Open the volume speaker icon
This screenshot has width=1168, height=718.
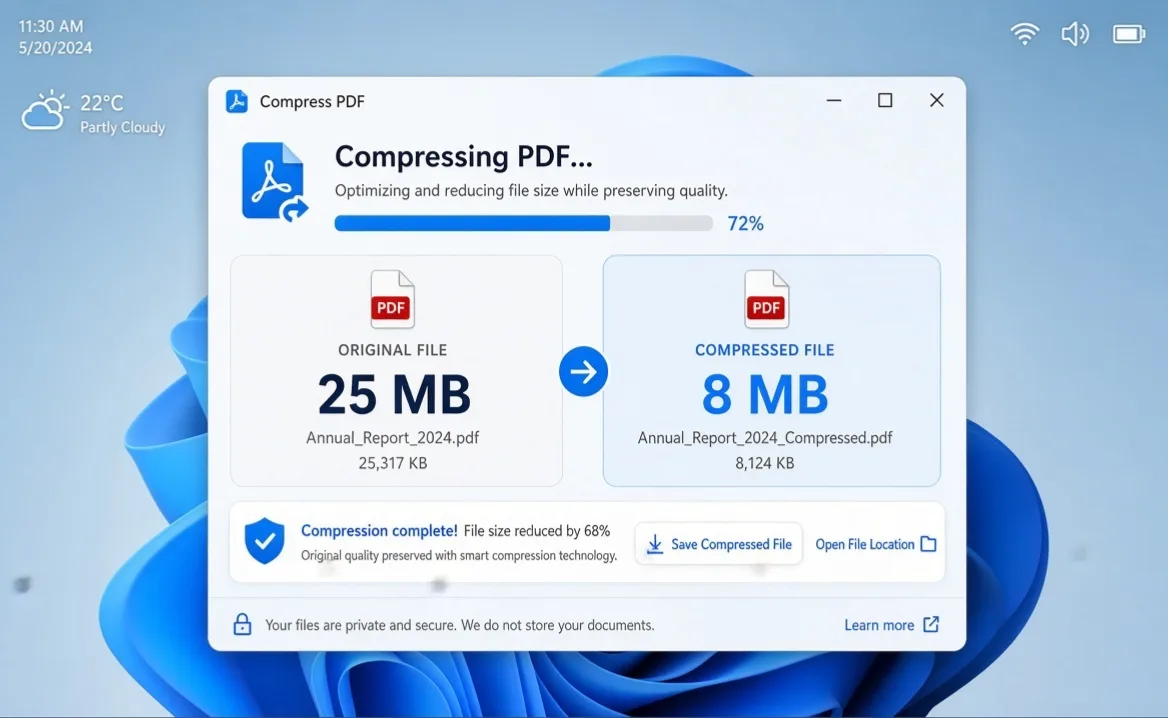pyautogui.click(x=1075, y=34)
